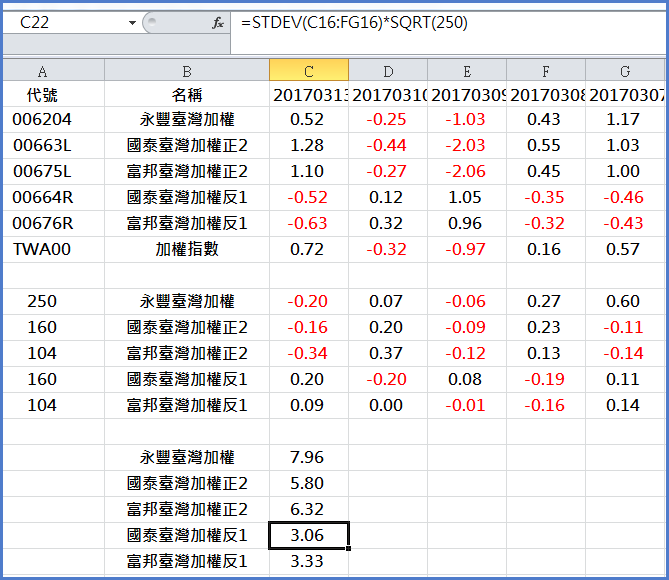Click value 6.32 for 富邦臺灣加權正2
Image resolution: width=669 pixels, height=580 pixels.
pos(309,510)
